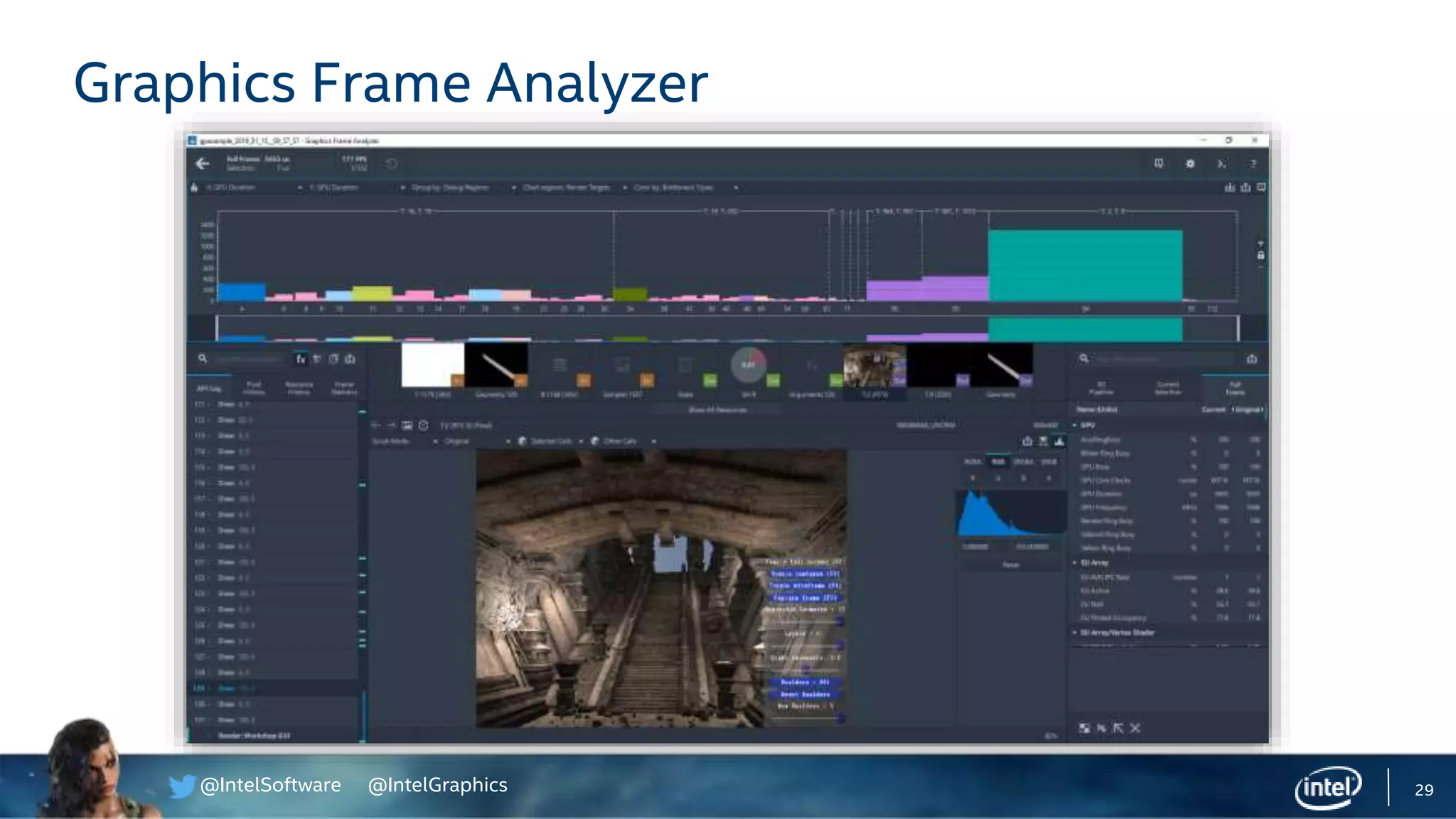
Task: Open the bookmark icon in top toolbar
Action: pos(1159,164)
